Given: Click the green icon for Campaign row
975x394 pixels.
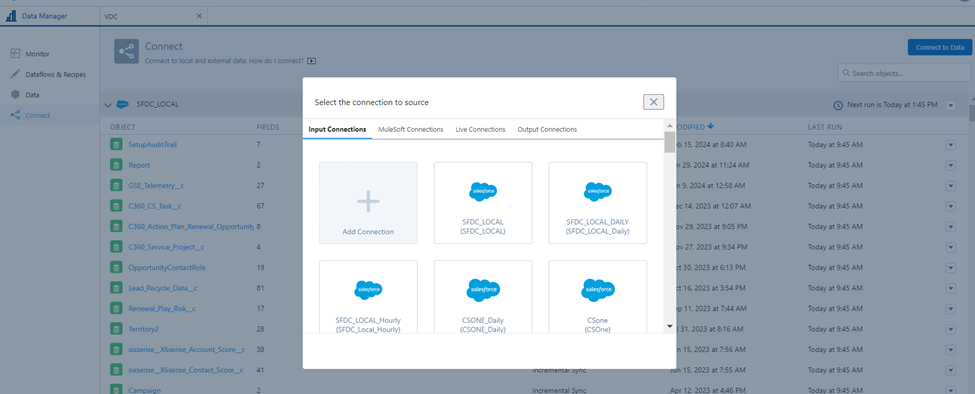Looking at the screenshot, I should pyautogui.click(x=116, y=390).
